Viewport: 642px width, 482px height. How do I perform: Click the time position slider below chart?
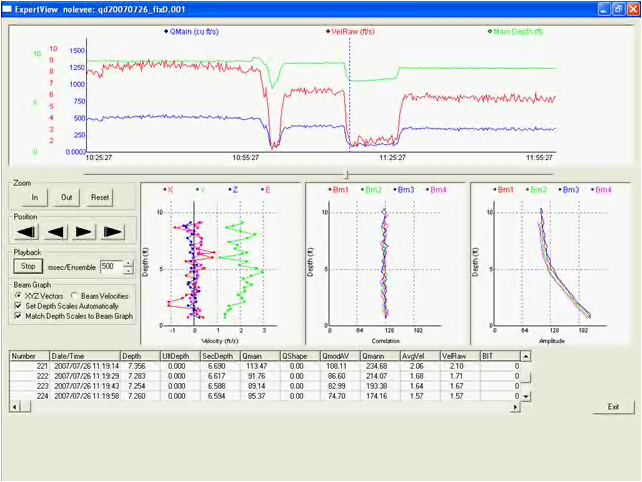pyautogui.click(x=347, y=174)
